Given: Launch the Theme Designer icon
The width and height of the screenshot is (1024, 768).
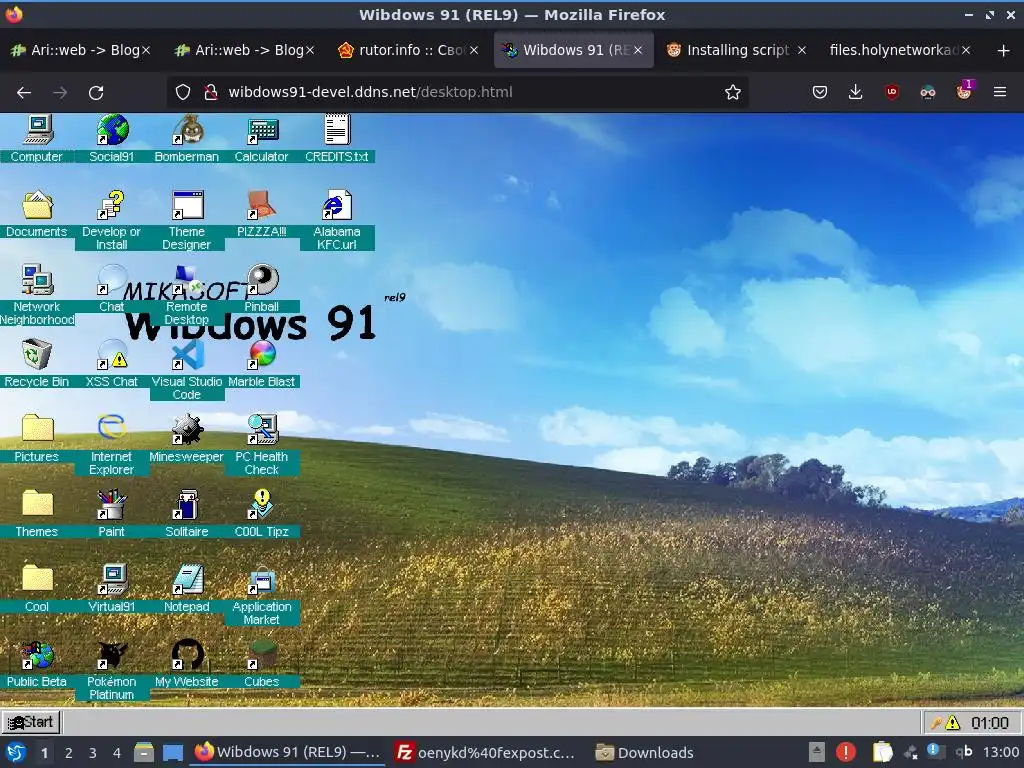Looking at the screenshot, I should tap(187, 204).
